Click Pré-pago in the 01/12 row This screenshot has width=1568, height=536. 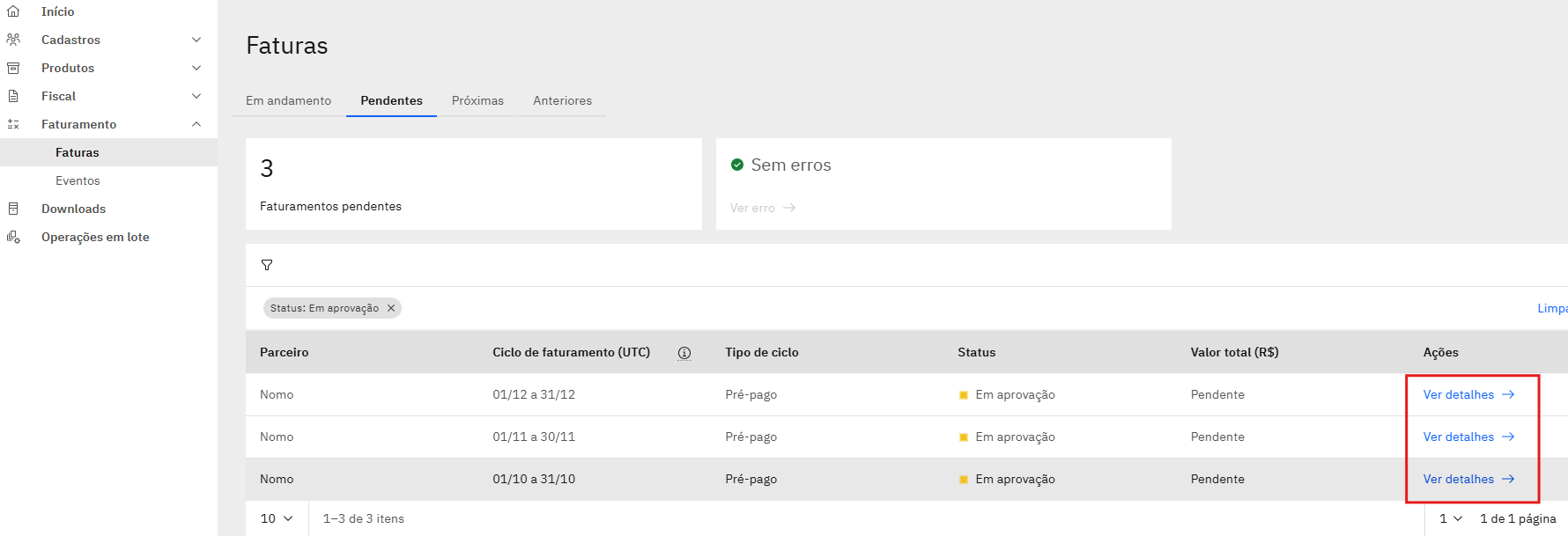pos(751,394)
